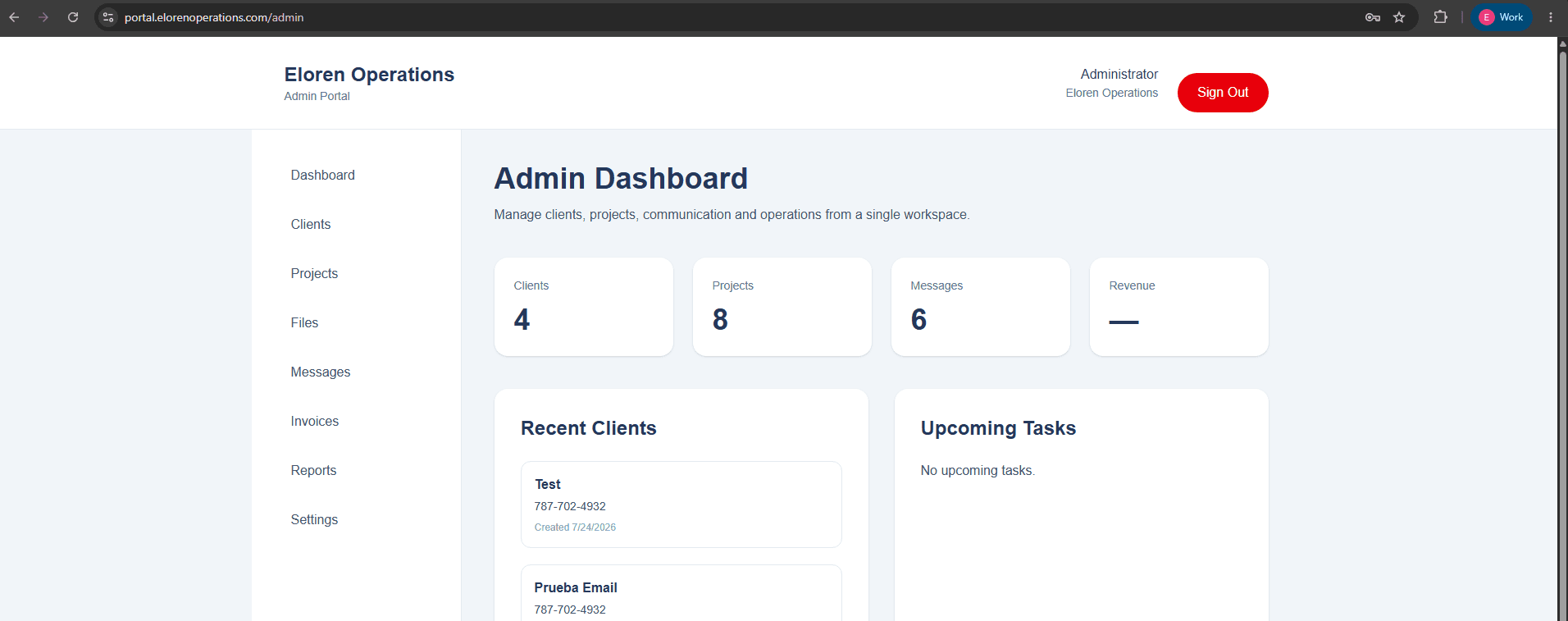Click the Admin Dashboard page heading

tap(621, 178)
